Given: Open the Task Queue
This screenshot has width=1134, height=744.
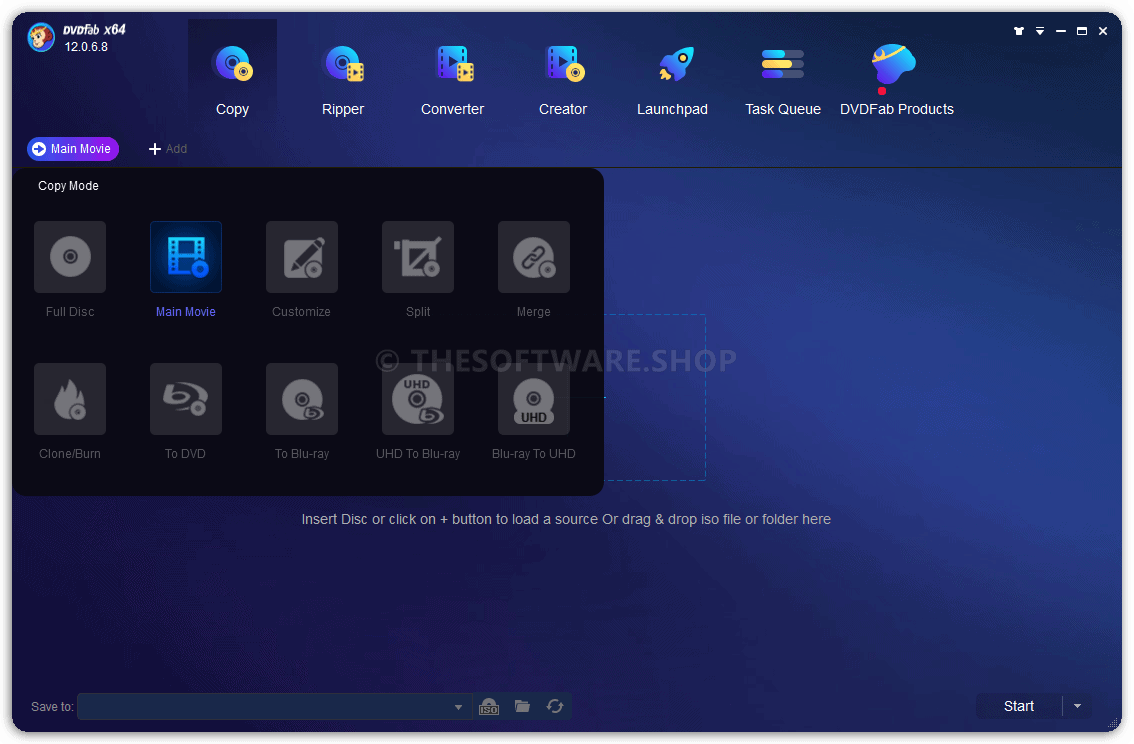Looking at the screenshot, I should click(783, 80).
